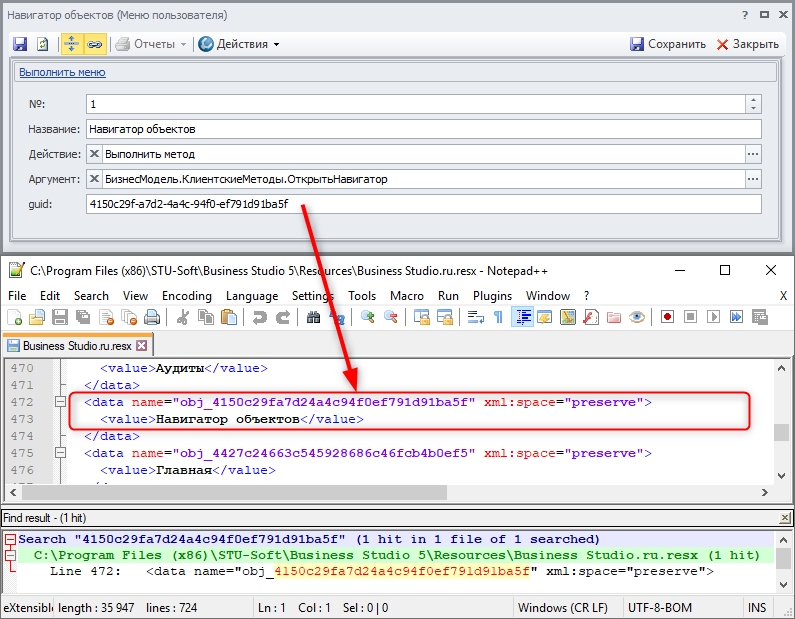Collapse the data node at line 472
The height and width of the screenshot is (619, 795).
(x=61, y=402)
